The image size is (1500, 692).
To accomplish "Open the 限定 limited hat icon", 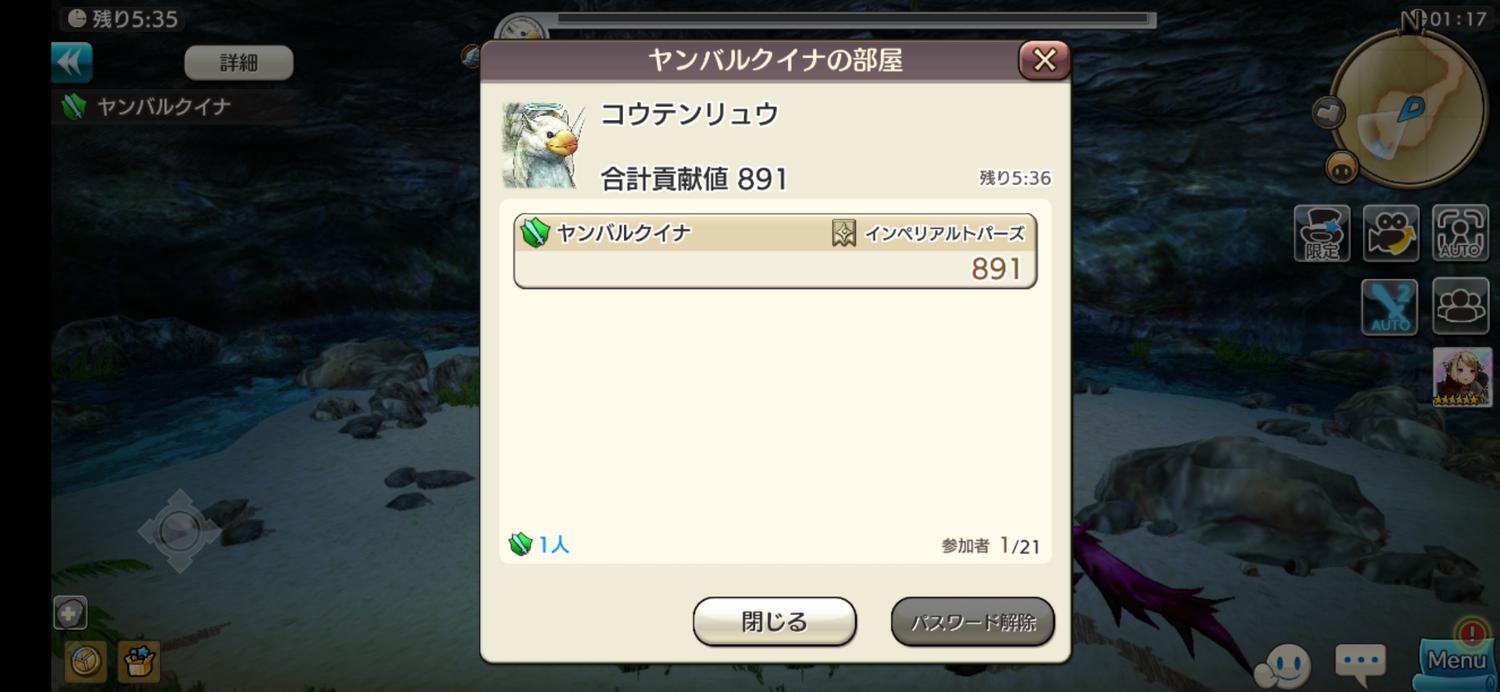I will (x=1322, y=234).
